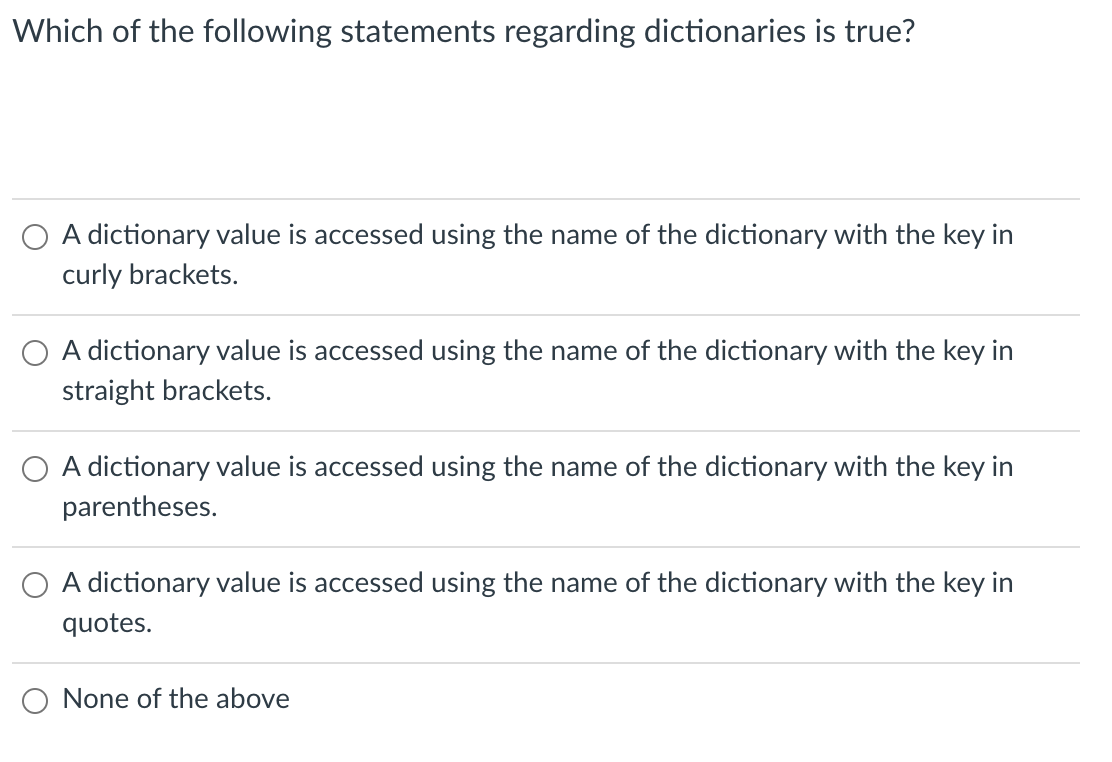Select the radio button for straight brackets answer
1112x762 pixels.
pyautogui.click(x=35, y=353)
